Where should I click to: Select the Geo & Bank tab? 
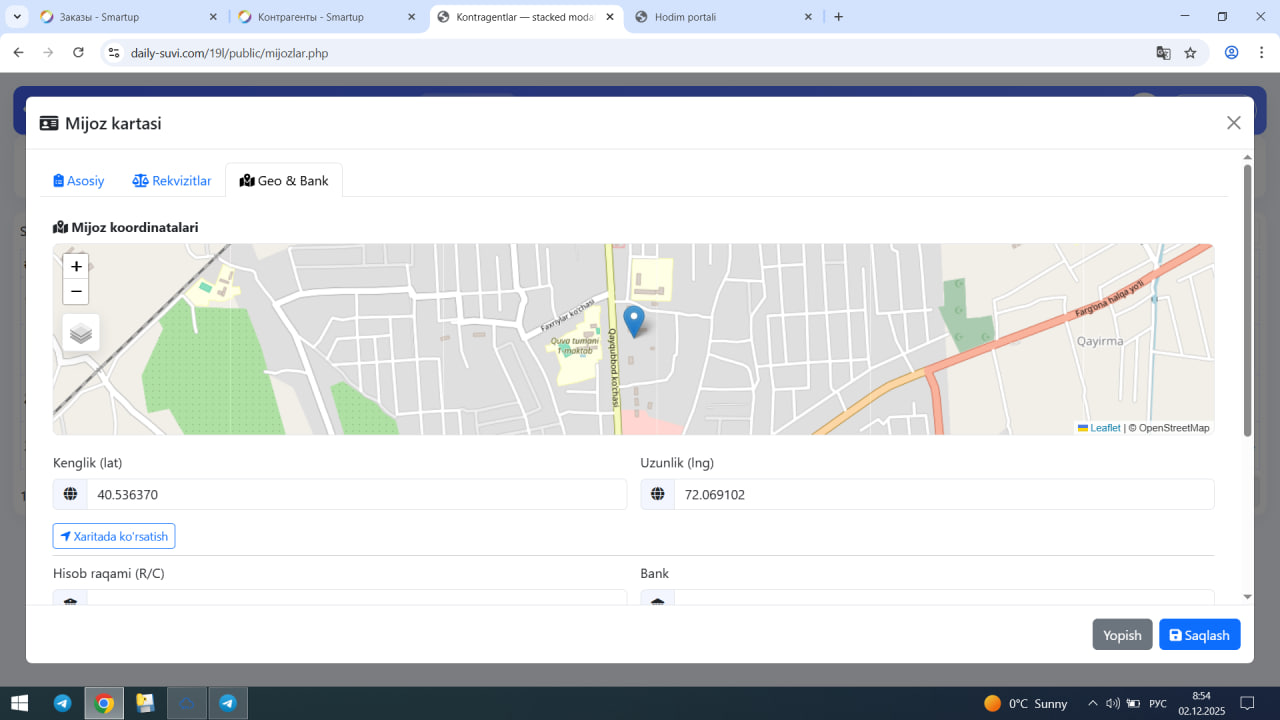pyautogui.click(x=284, y=181)
